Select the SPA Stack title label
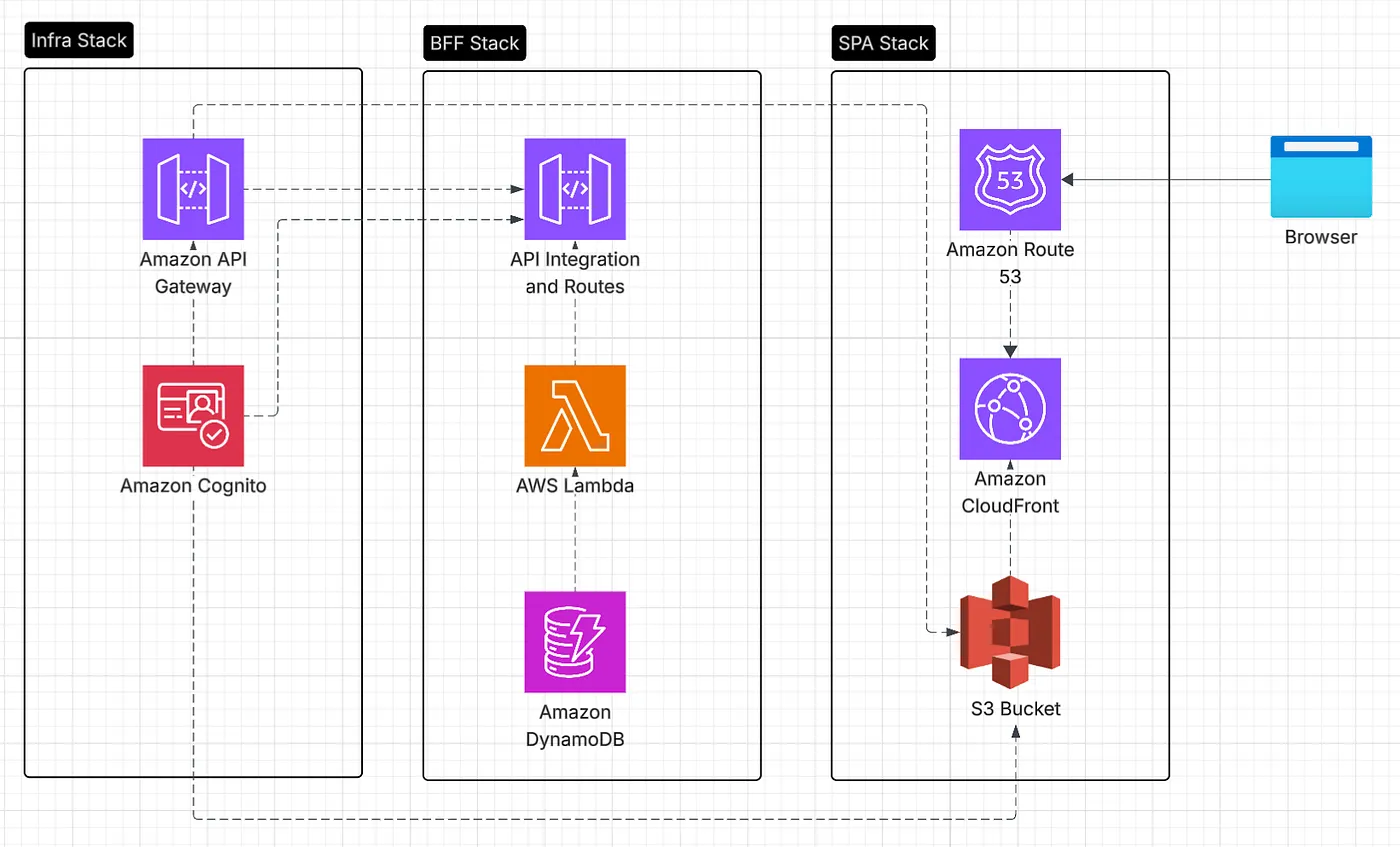 (882, 43)
